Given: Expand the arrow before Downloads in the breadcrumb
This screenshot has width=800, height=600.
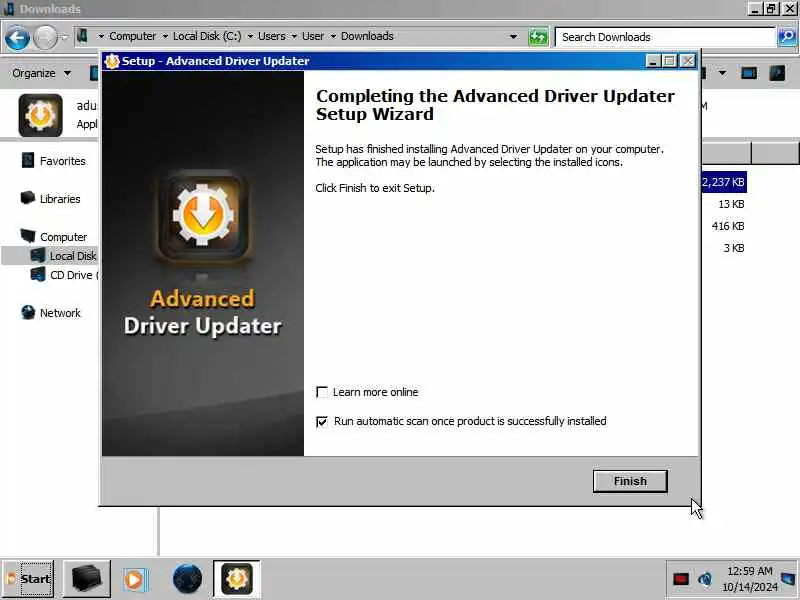Looking at the screenshot, I should coord(333,36).
